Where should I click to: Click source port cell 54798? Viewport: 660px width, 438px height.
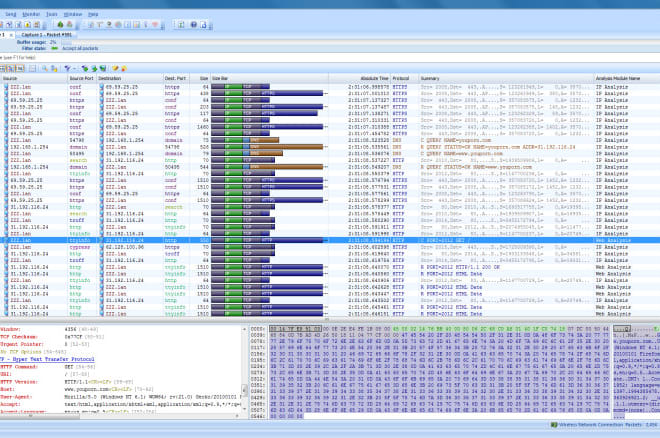77,141
